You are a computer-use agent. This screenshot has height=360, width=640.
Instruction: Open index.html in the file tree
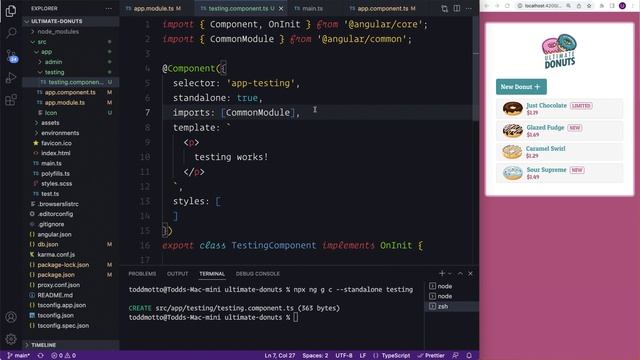click(71, 153)
